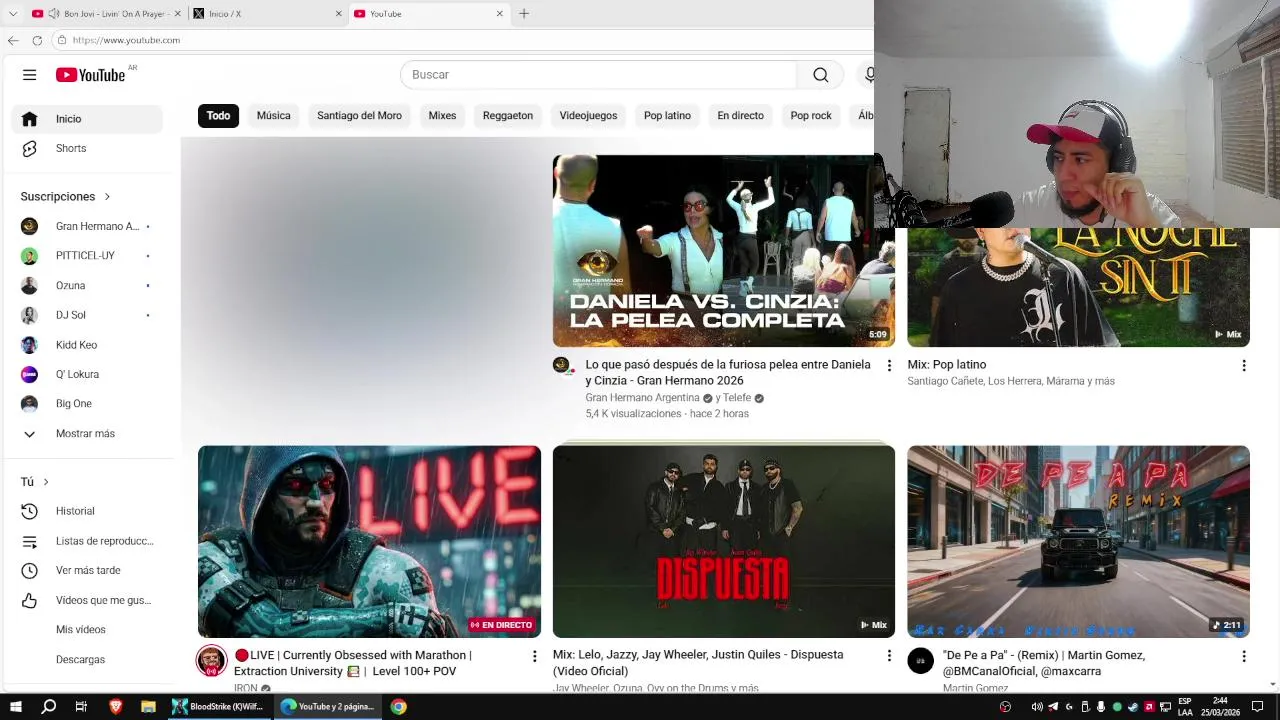Screen dimensions: 1280x720
Task: Click Big One channel avatar
Action: 29,404
